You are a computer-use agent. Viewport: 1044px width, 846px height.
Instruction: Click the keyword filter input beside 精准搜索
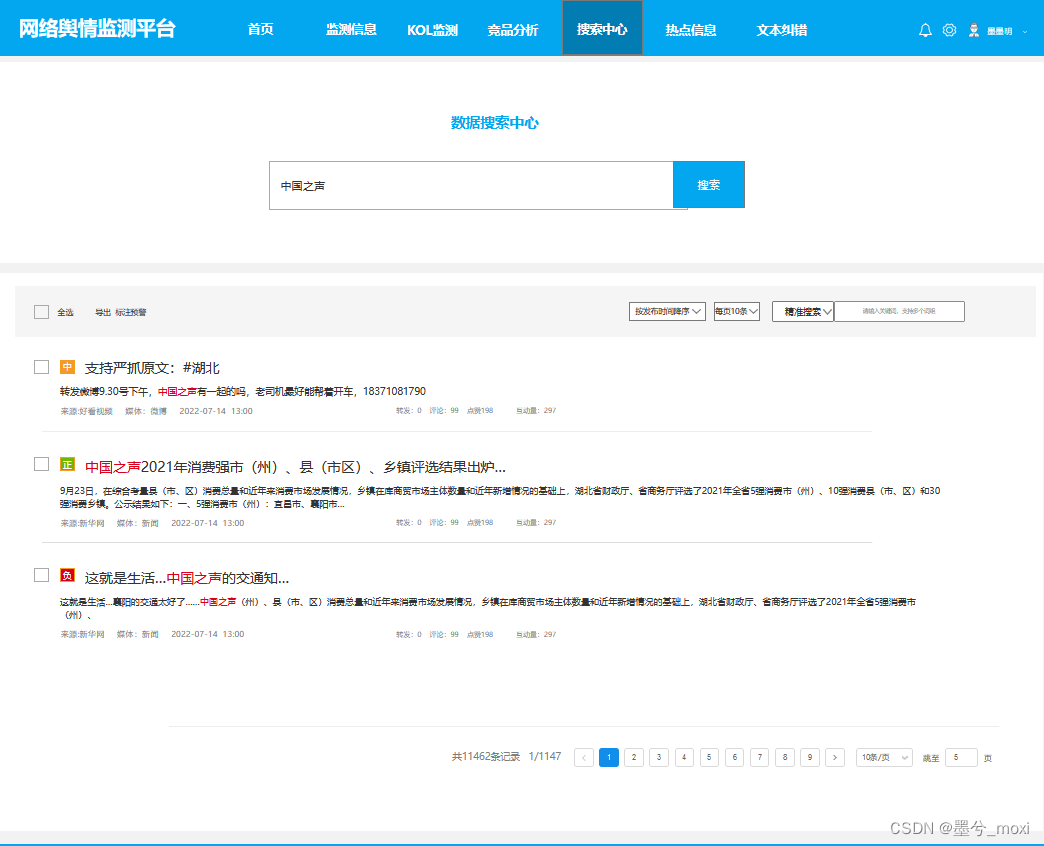[x=899, y=312]
